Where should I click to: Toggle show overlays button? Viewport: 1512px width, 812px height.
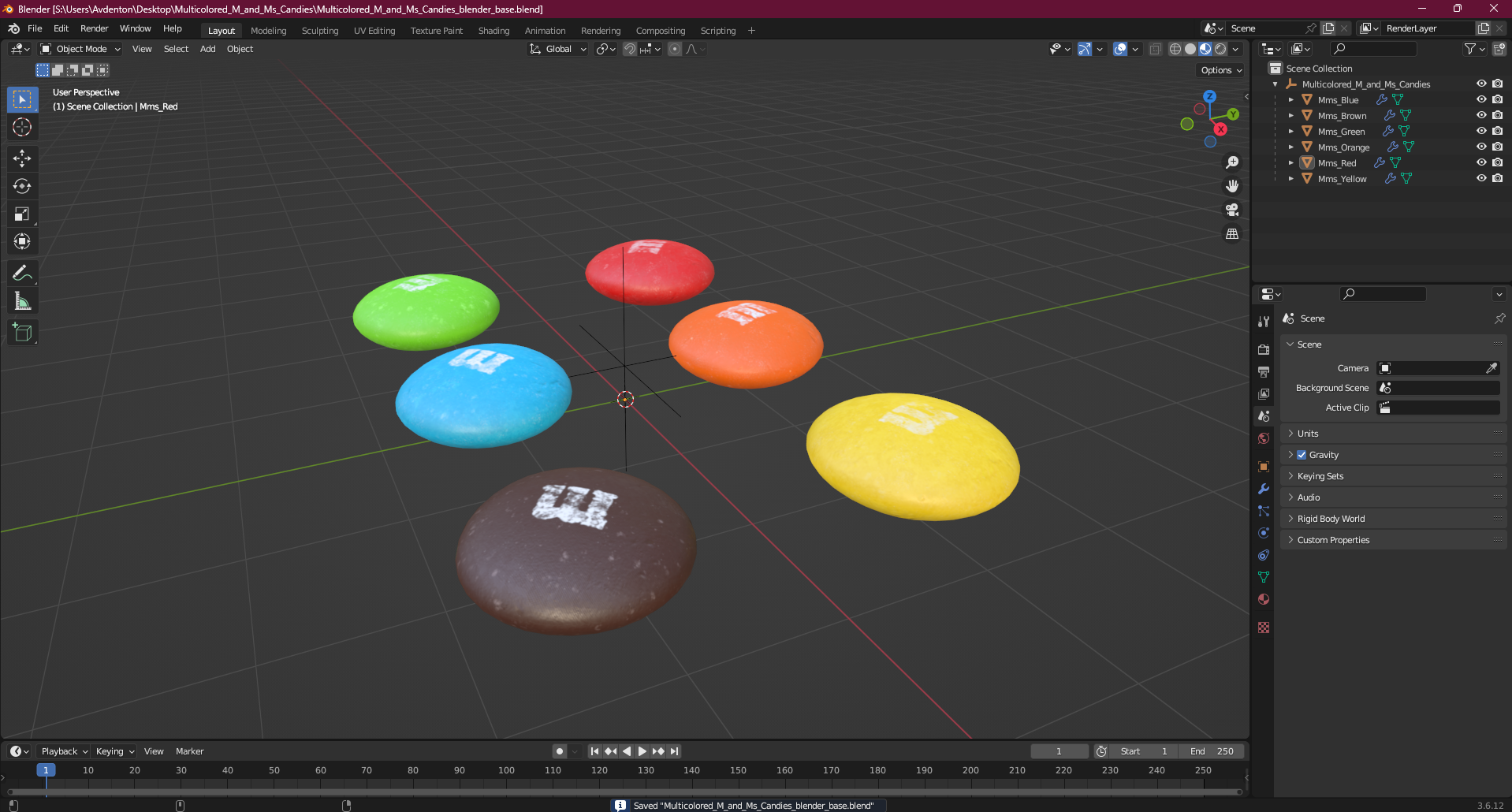coord(1120,49)
